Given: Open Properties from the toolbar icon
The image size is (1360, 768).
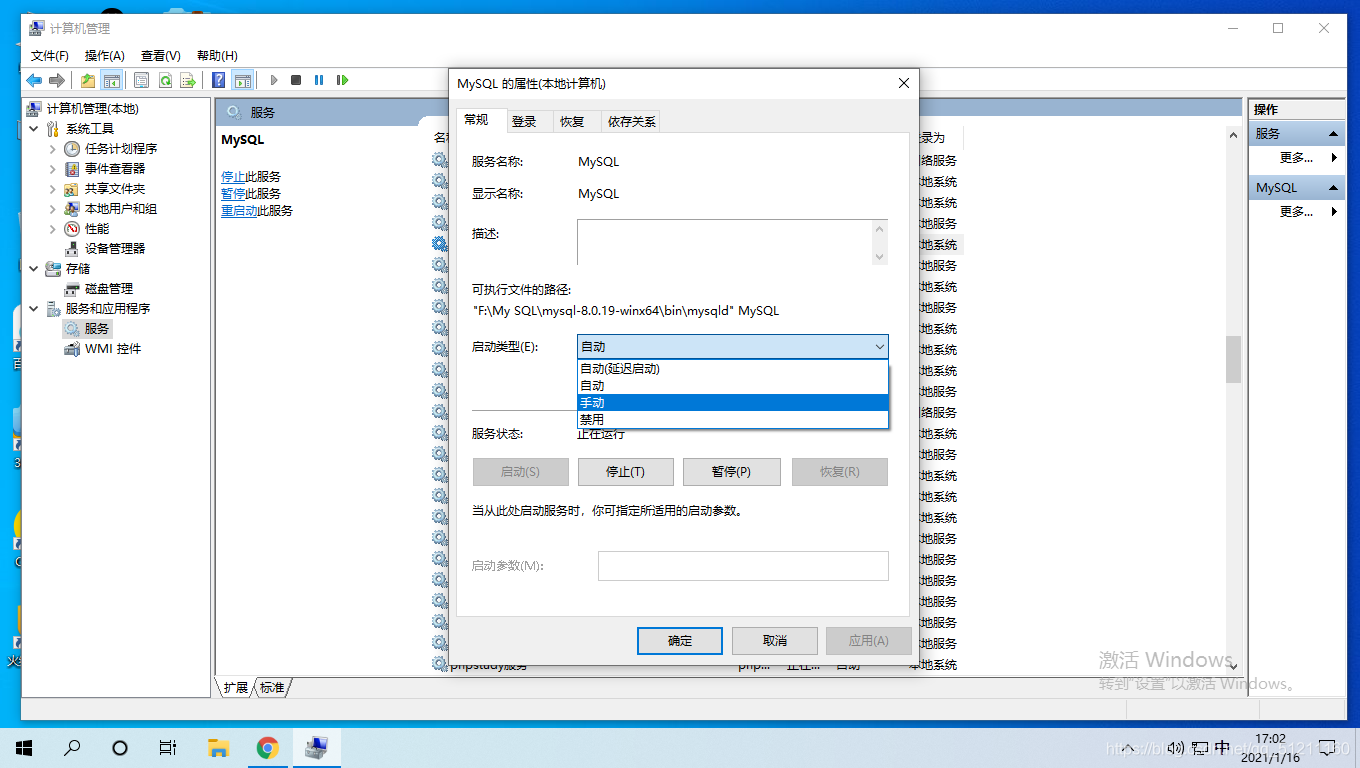Looking at the screenshot, I should tap(142, 80).
